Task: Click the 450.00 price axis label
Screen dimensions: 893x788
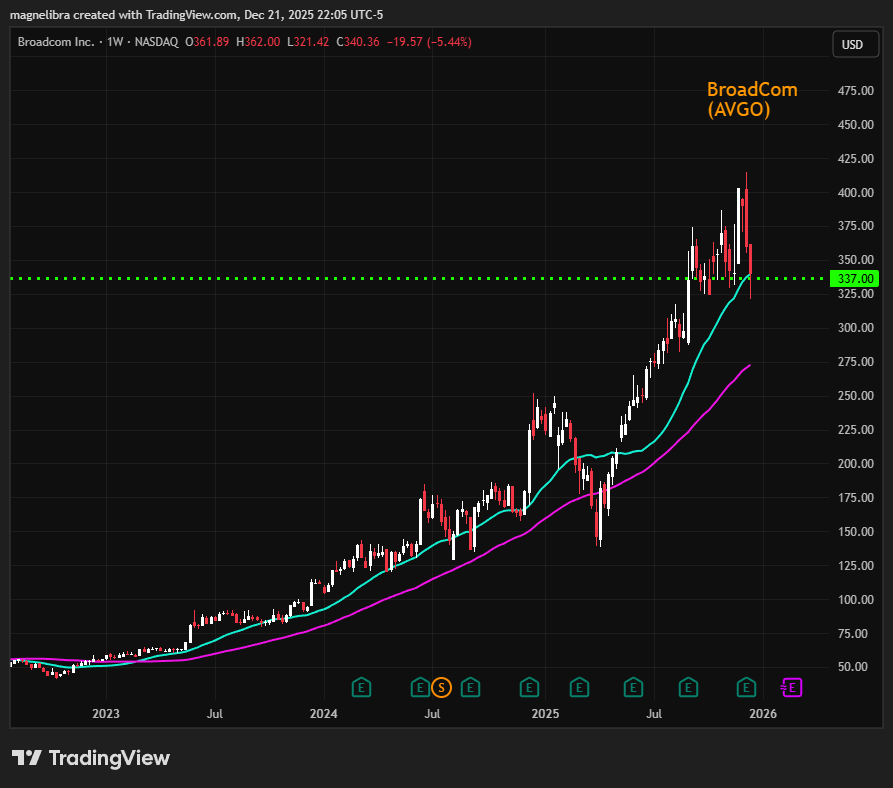Action: click(x=855, y=124)
